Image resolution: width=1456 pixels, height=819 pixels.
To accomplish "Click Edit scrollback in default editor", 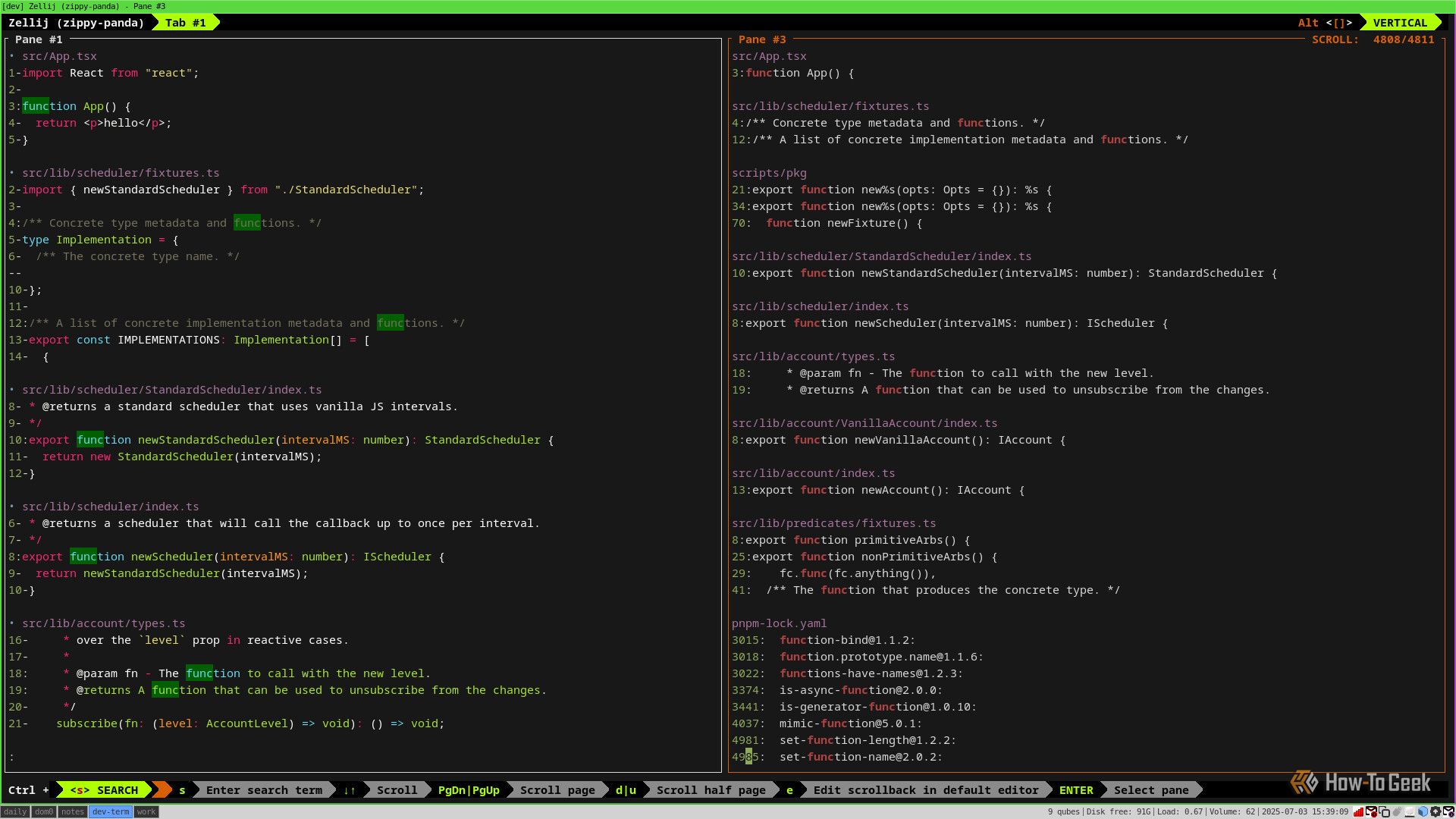I will (x=926, y=790).
